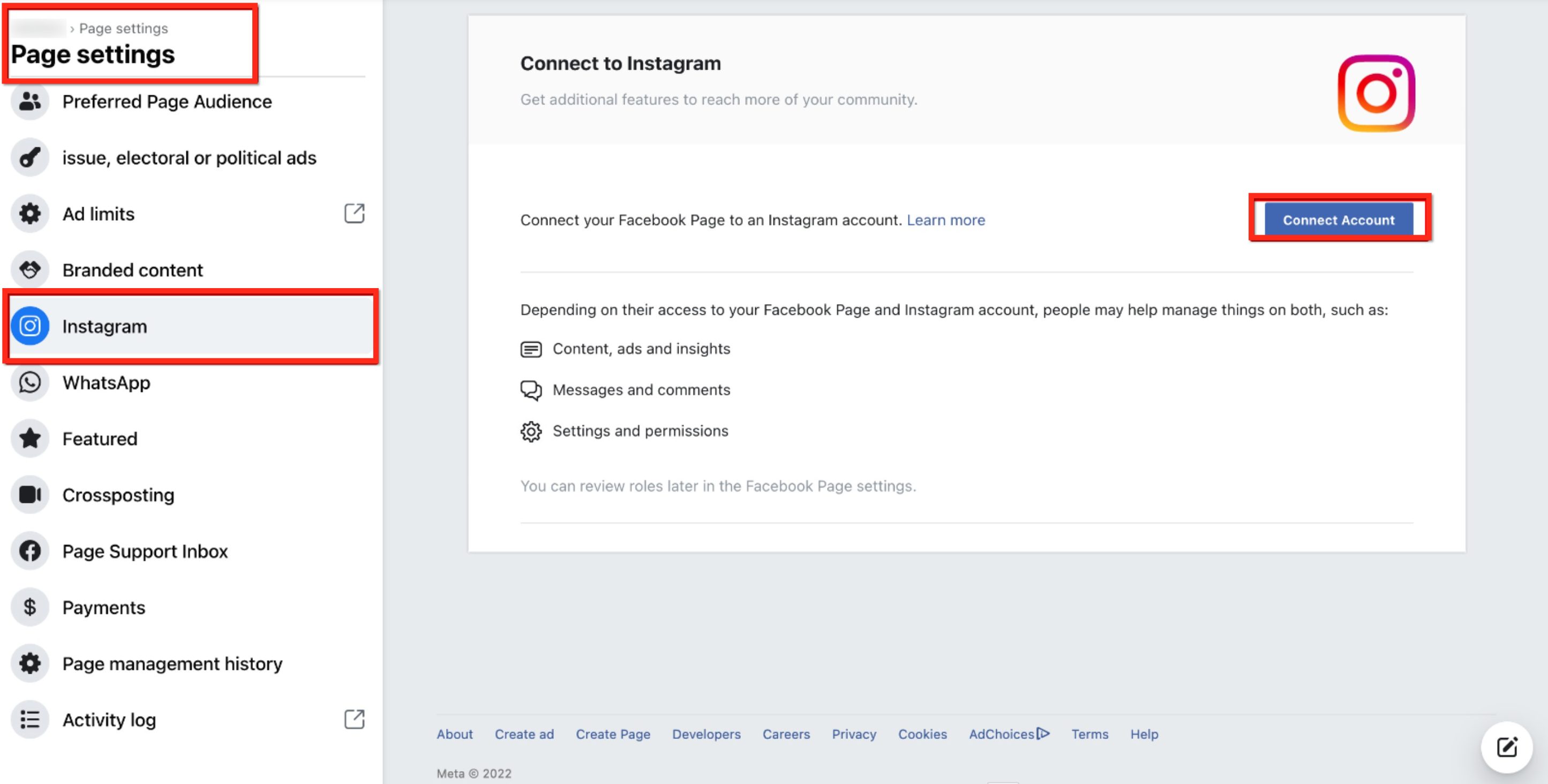
Task: Click the Instagram sidebar icon
Action: [x=29, y=326]
